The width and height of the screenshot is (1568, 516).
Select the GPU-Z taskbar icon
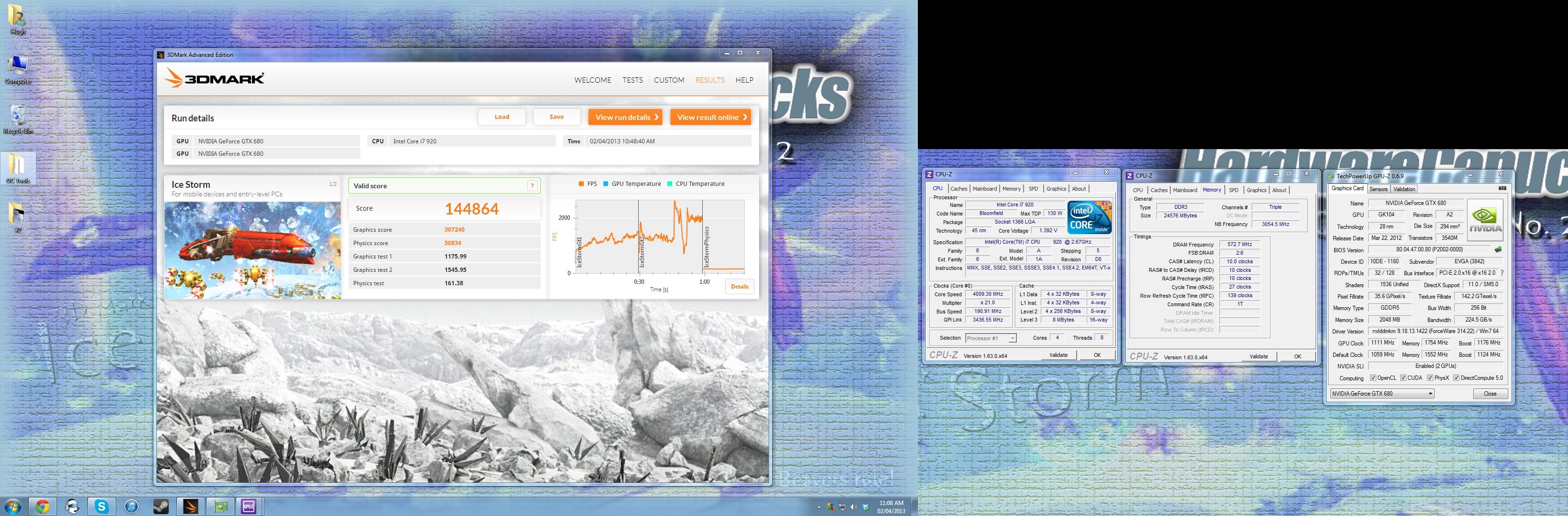220,506
